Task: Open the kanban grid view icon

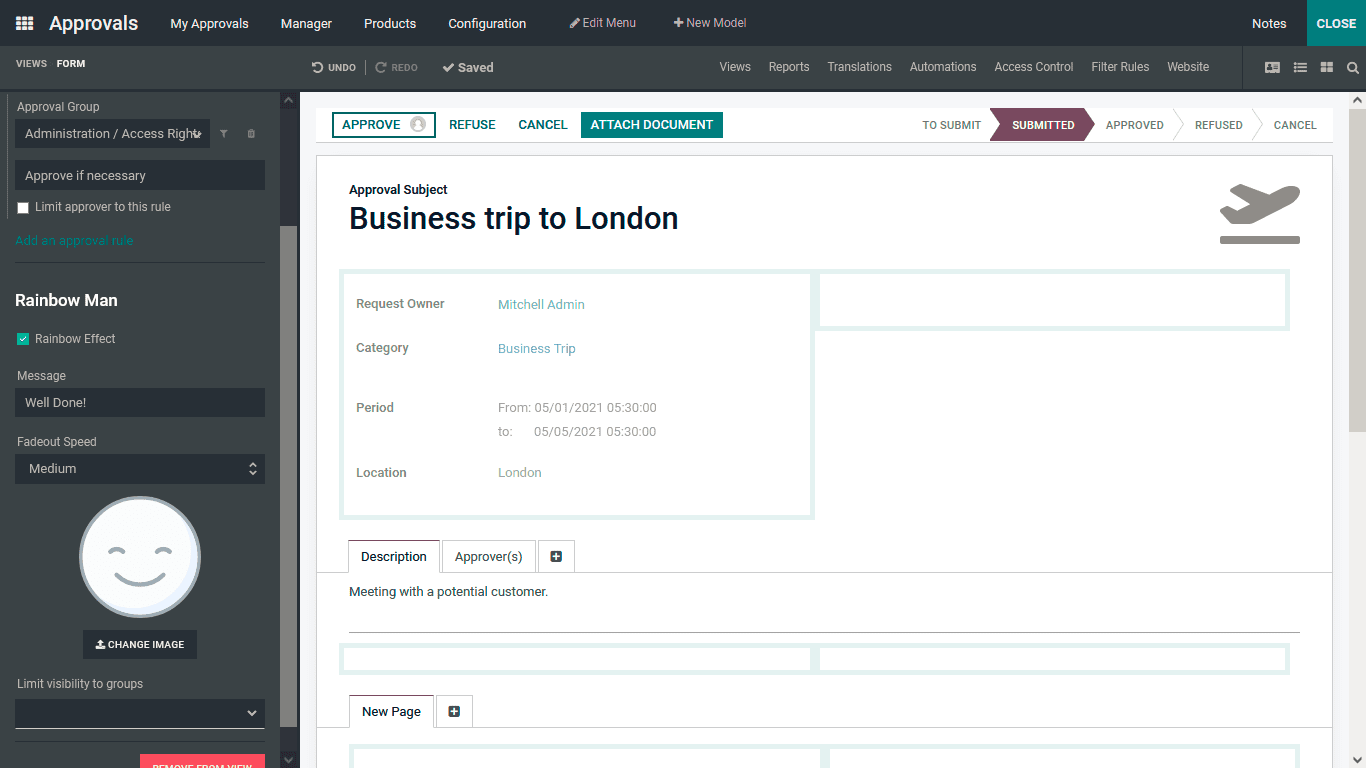Action: click(1326, 67)
